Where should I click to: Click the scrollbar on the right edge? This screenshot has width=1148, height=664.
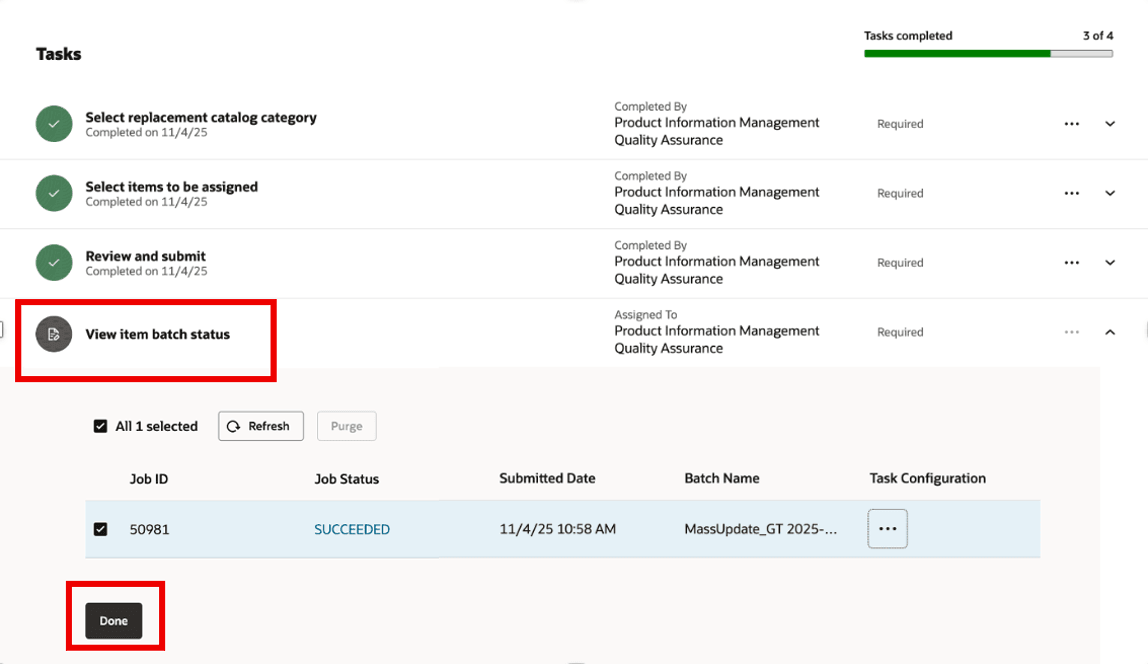coord(1144,330)
